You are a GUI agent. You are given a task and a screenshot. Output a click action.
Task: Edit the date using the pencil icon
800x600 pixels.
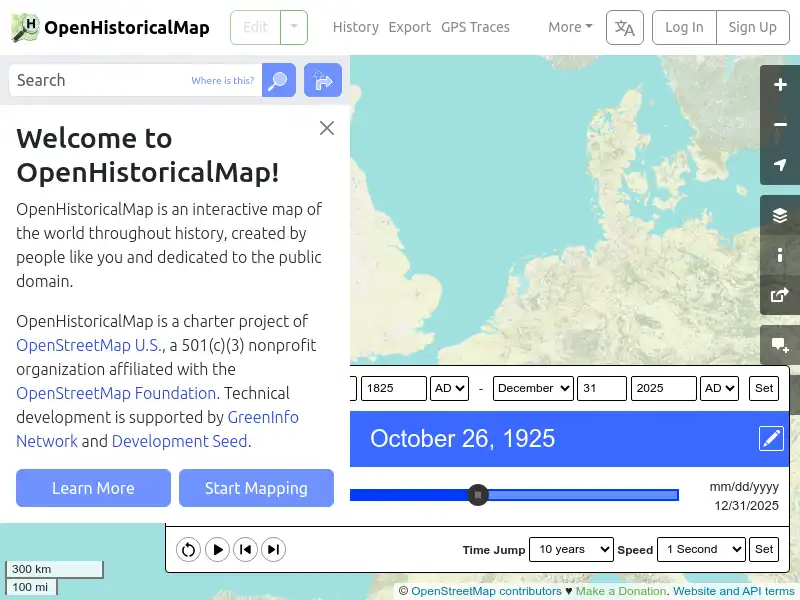click(771, 438)
